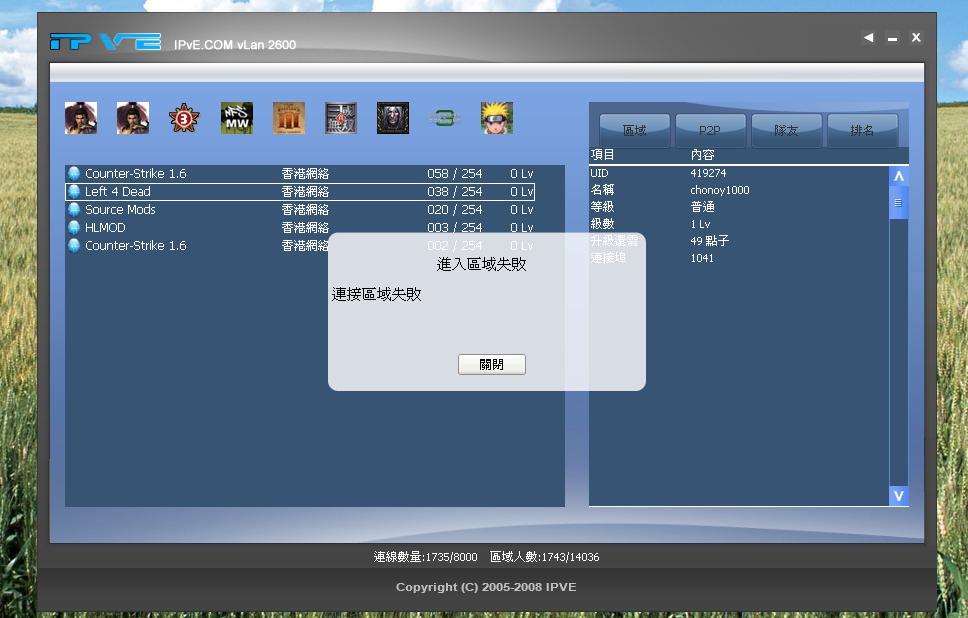Click the globe icon beside Source Mods
Image resolution: width=968 pixels, height=618 pixels.
74,209
